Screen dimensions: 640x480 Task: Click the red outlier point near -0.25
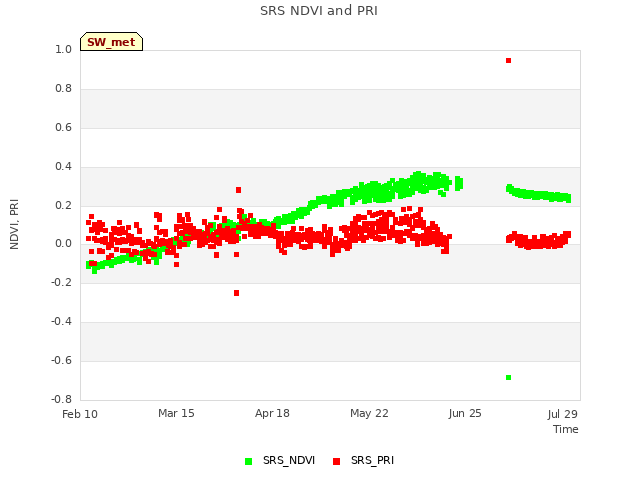pos(236,293)
